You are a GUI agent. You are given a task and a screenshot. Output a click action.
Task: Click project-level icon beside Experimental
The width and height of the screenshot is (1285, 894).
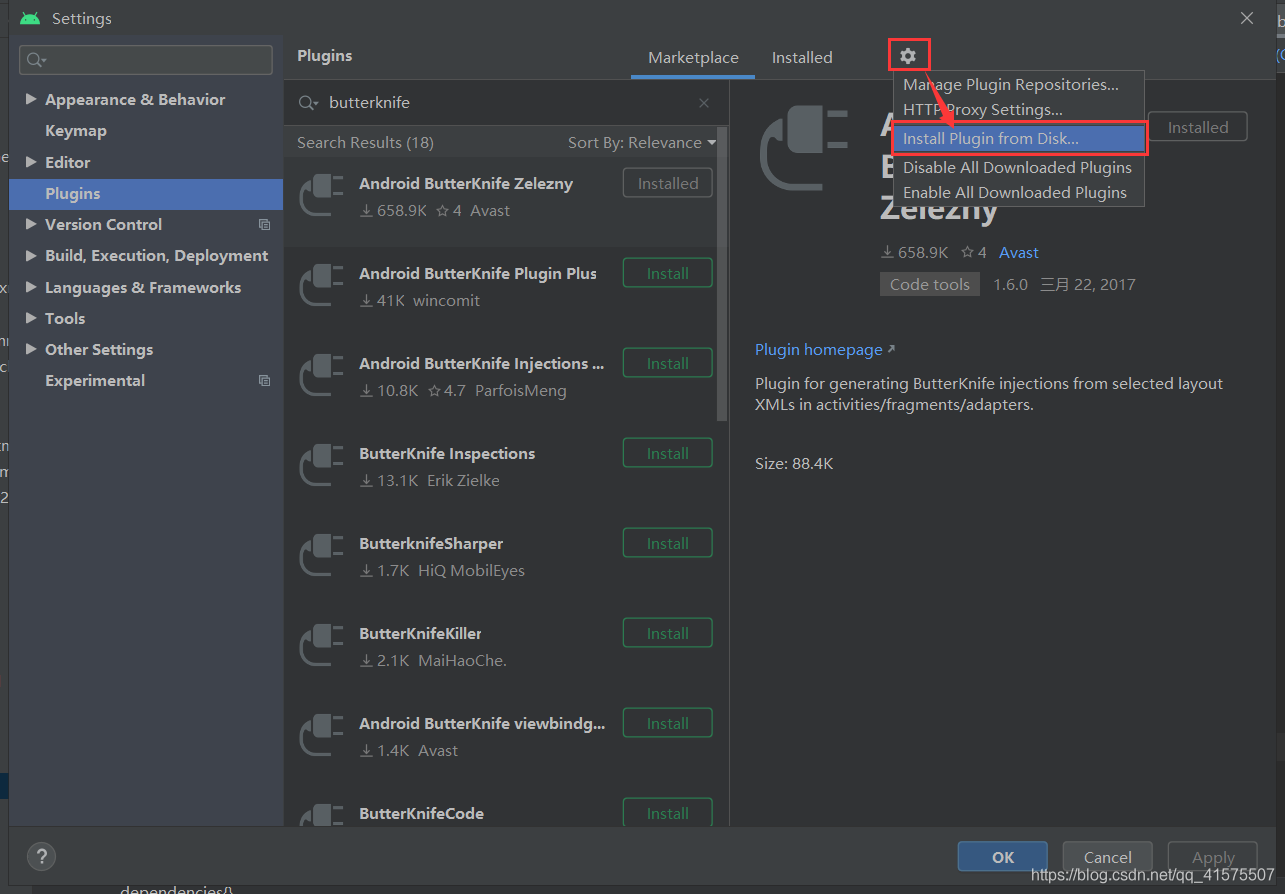click(x=264, y=381)
